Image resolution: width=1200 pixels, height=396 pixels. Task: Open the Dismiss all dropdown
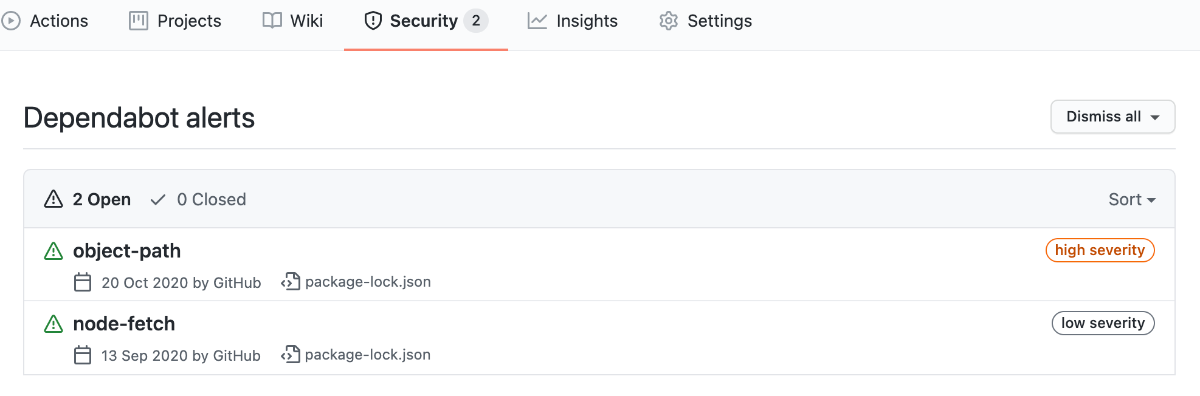tap(1113, 116)
